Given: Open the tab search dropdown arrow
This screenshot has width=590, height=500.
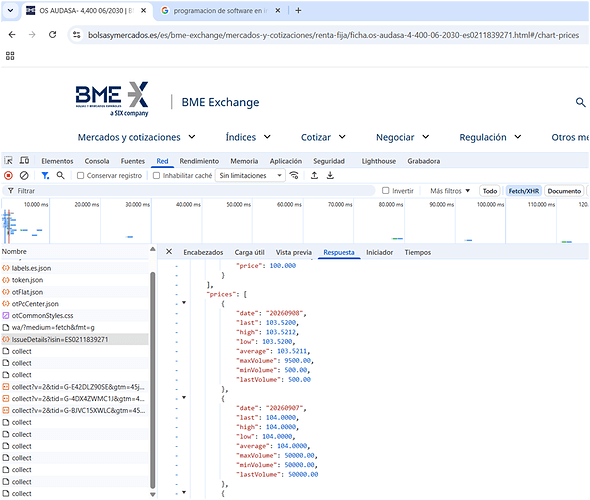Looking at the screenshot, I should click(x=11, y=11).
